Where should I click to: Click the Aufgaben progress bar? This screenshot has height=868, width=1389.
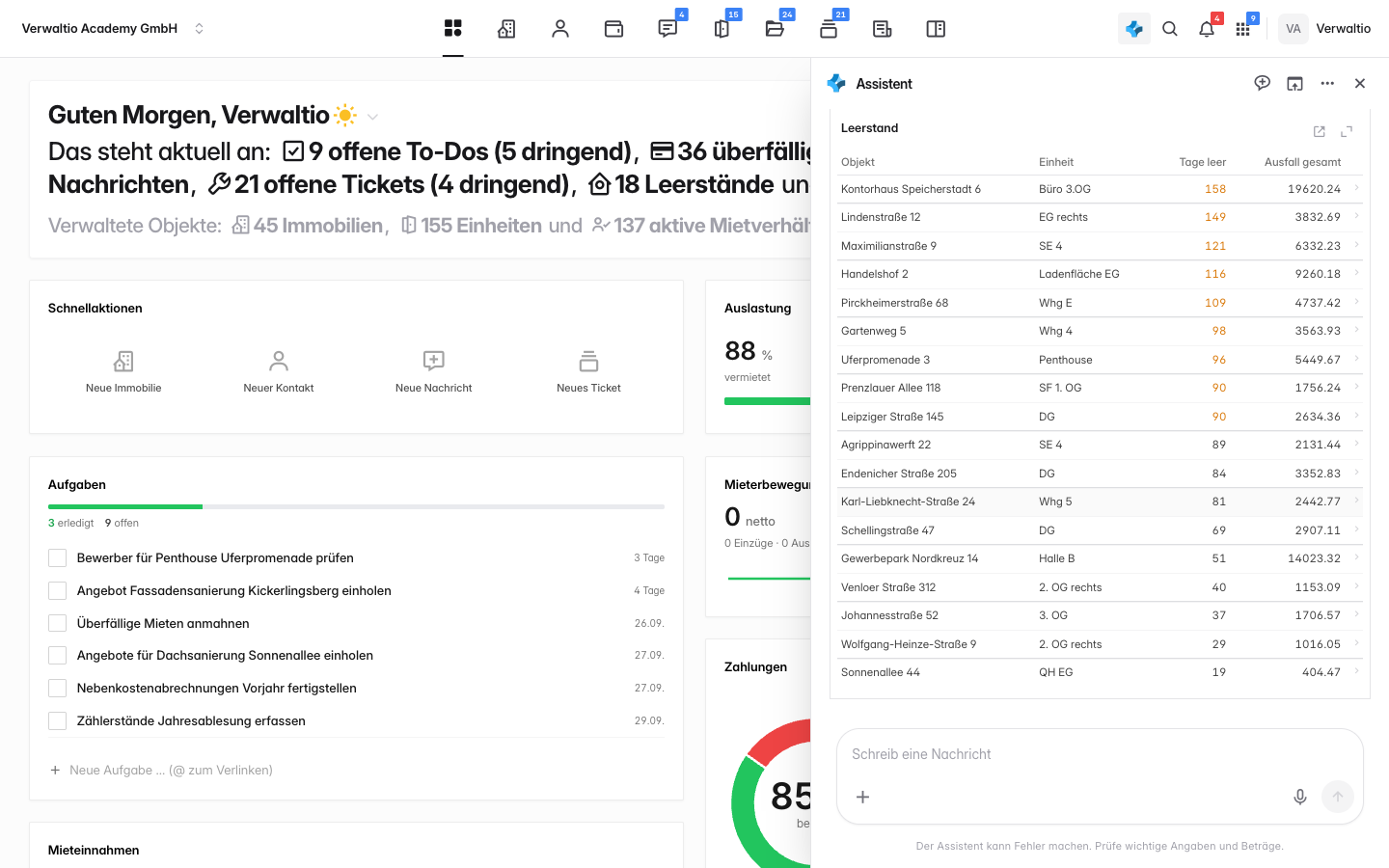pos(356,506)
